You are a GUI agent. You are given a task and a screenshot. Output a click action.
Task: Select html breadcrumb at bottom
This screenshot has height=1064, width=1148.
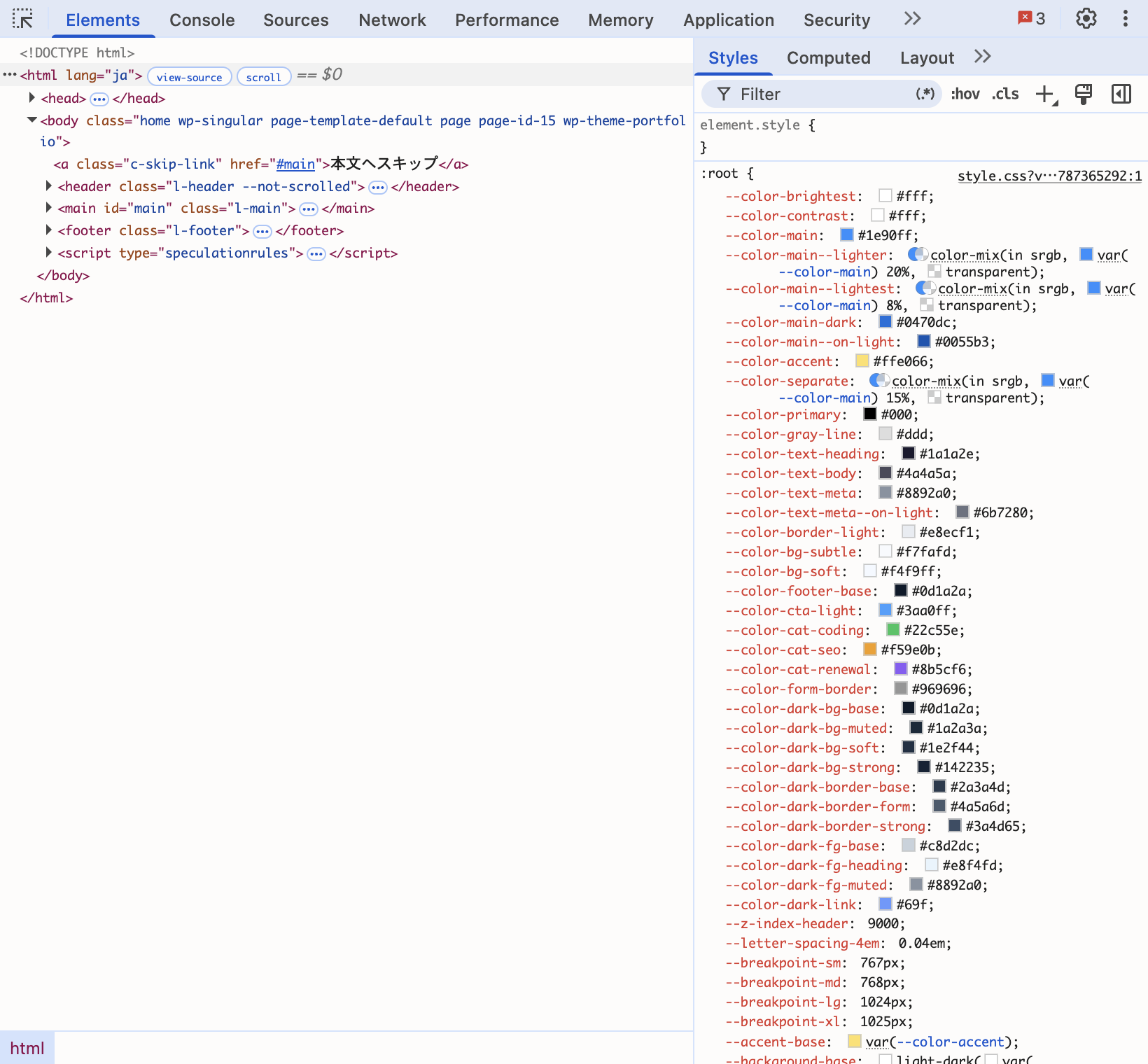[27, 1048]
